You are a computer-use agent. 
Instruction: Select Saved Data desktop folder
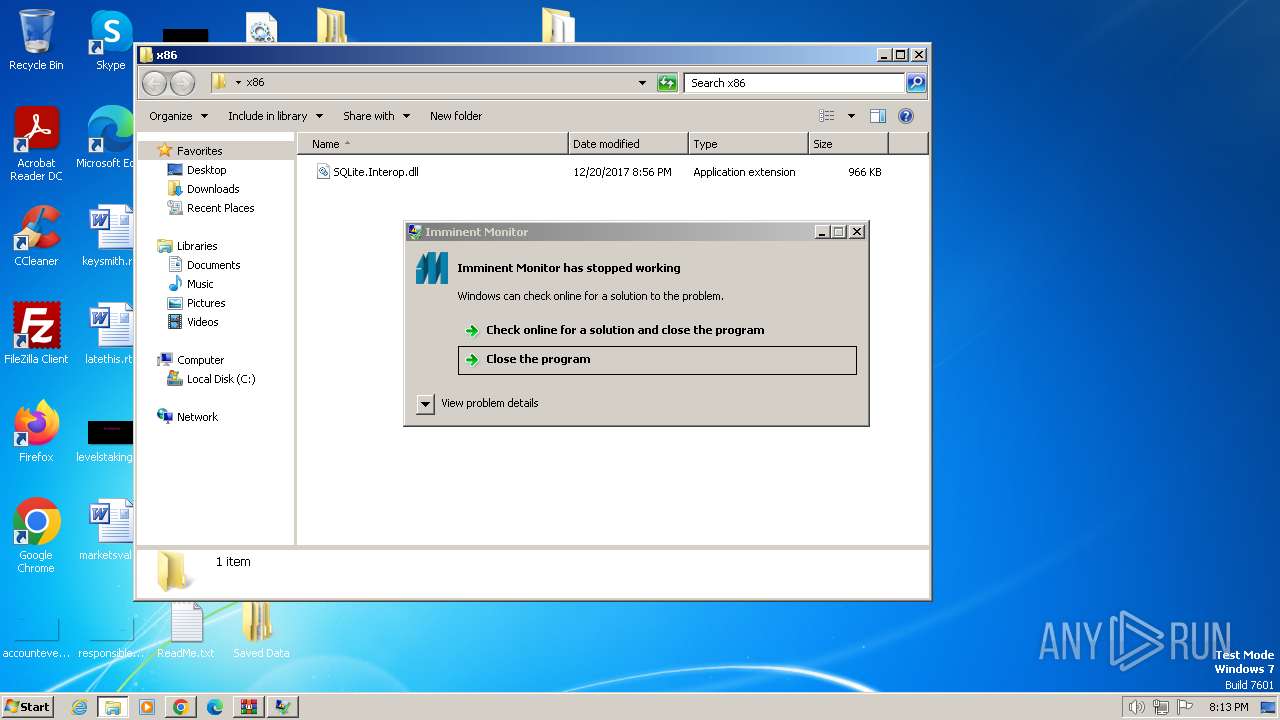(x=260, y=630)
